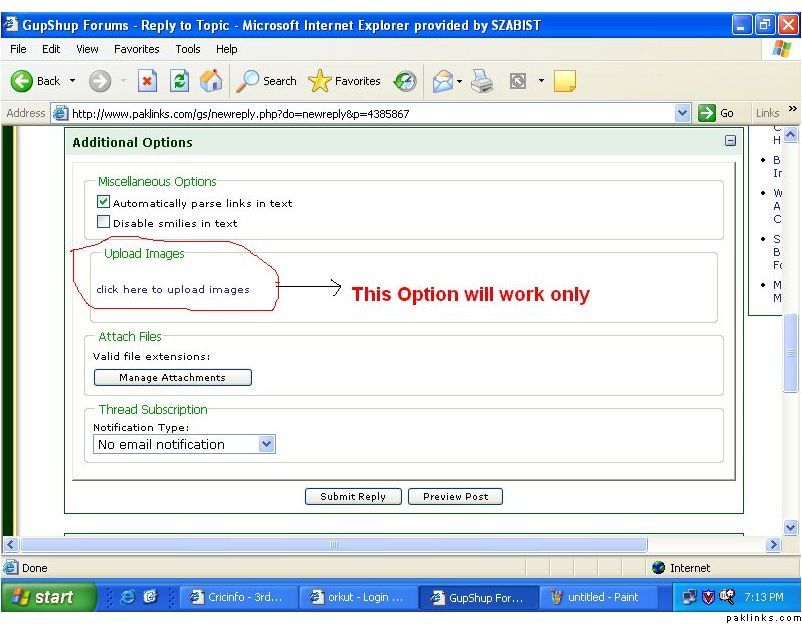Expand the Address bar dropdown arrow
The height and width of the screenshot is (624, 802).
point(683,113)
